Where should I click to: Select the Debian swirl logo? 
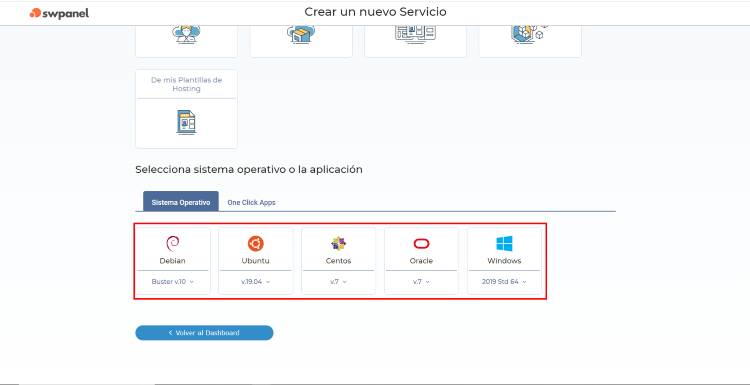pyautogui.click(x=173, y=244)
